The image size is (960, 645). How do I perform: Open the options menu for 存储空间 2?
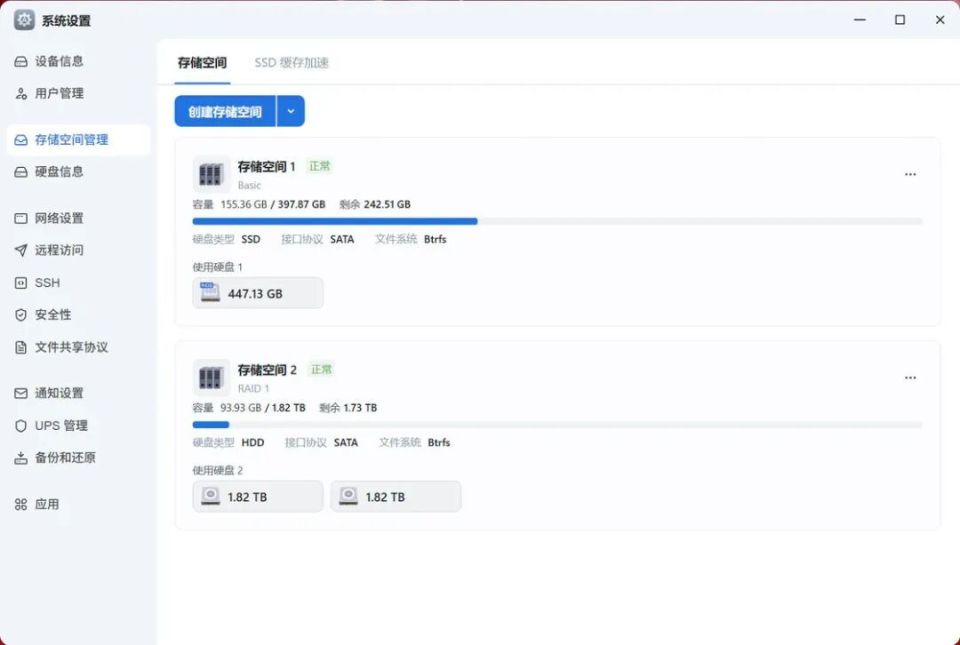coord(910,377)
